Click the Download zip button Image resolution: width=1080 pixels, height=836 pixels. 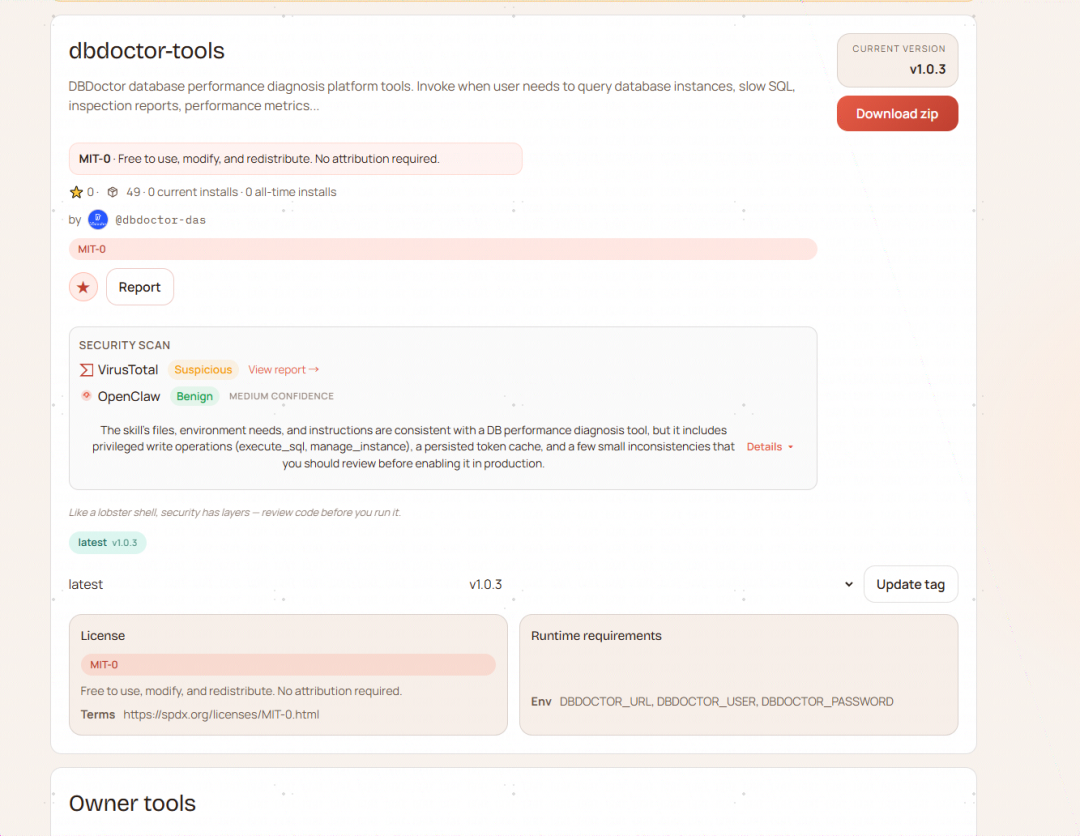[x=897, y=114]
